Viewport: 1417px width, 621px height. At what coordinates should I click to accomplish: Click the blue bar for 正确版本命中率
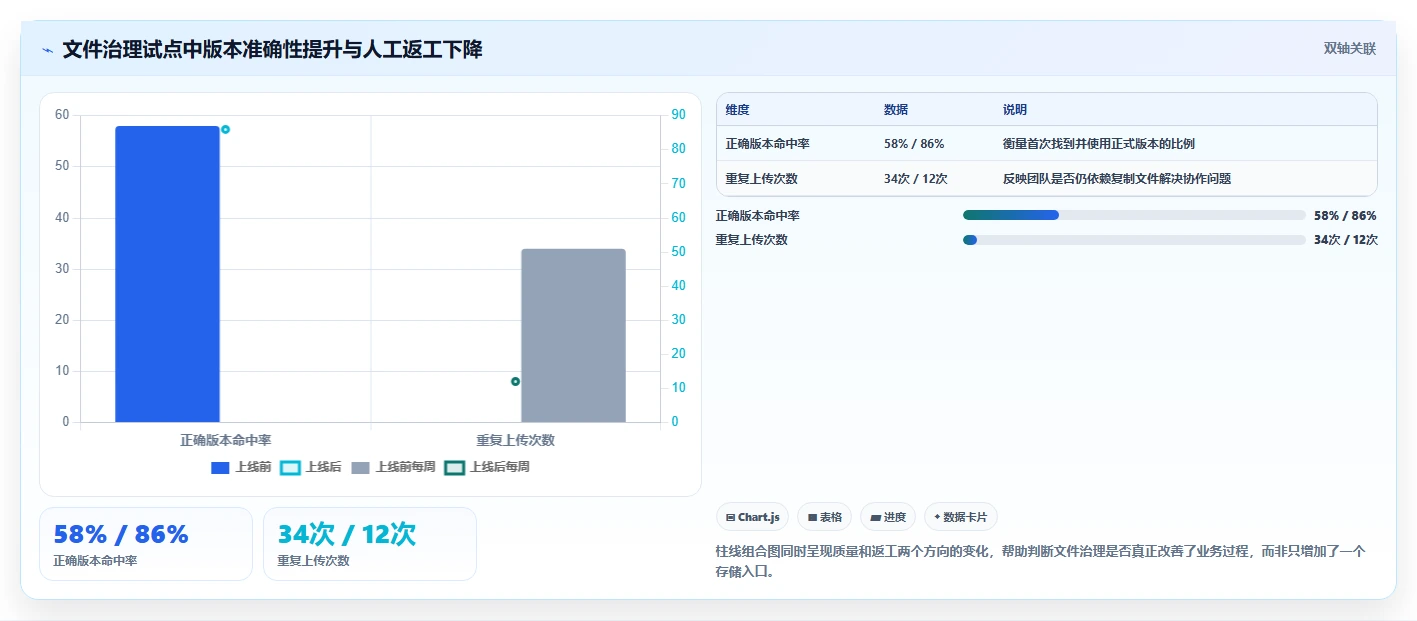tap(167, 274)
